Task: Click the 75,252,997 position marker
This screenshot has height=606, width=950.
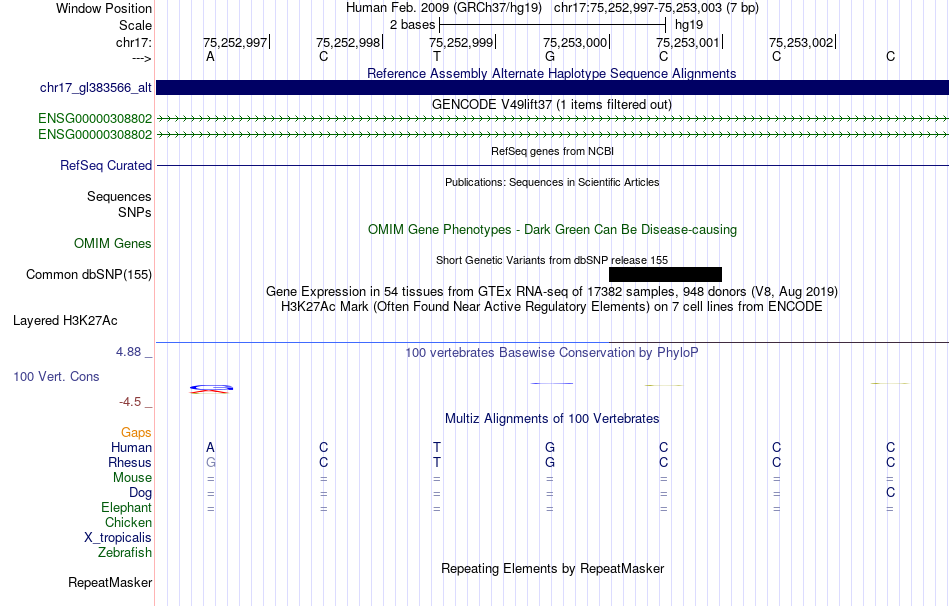Action: [x=235, y=42]
